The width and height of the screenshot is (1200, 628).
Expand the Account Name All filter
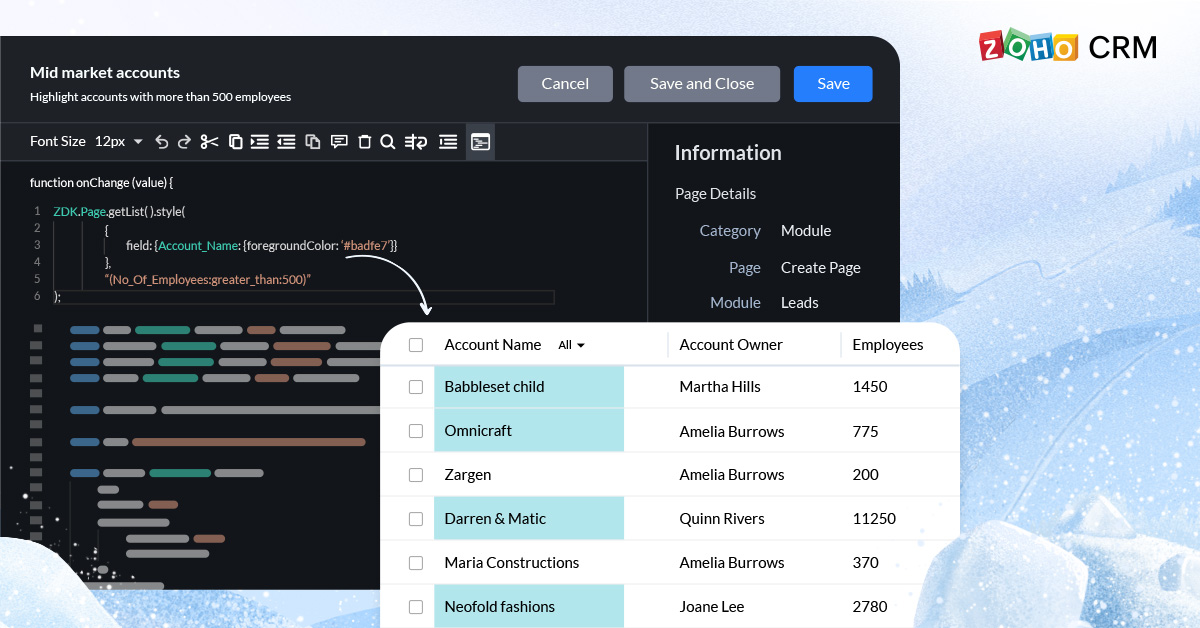pos(572,345)
